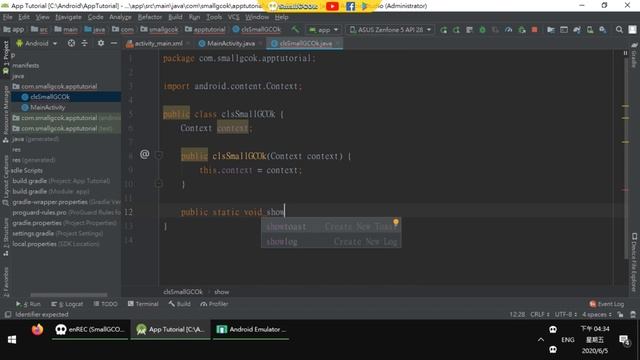This screenshot has height=360, width=640.
Task: Open the Build tool window
Action: 180,304
